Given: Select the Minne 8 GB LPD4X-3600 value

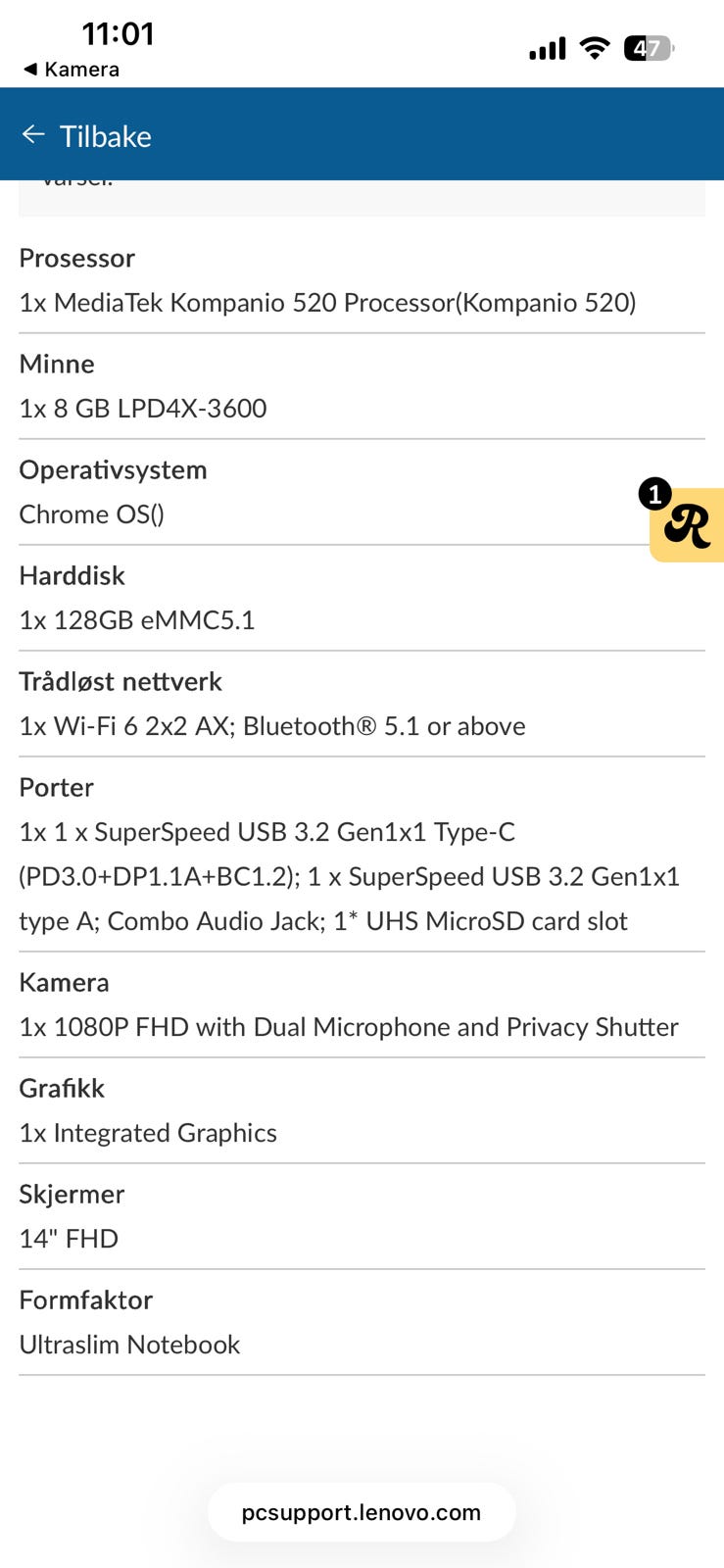Looking at the screenshot, I should pos(143,408).
